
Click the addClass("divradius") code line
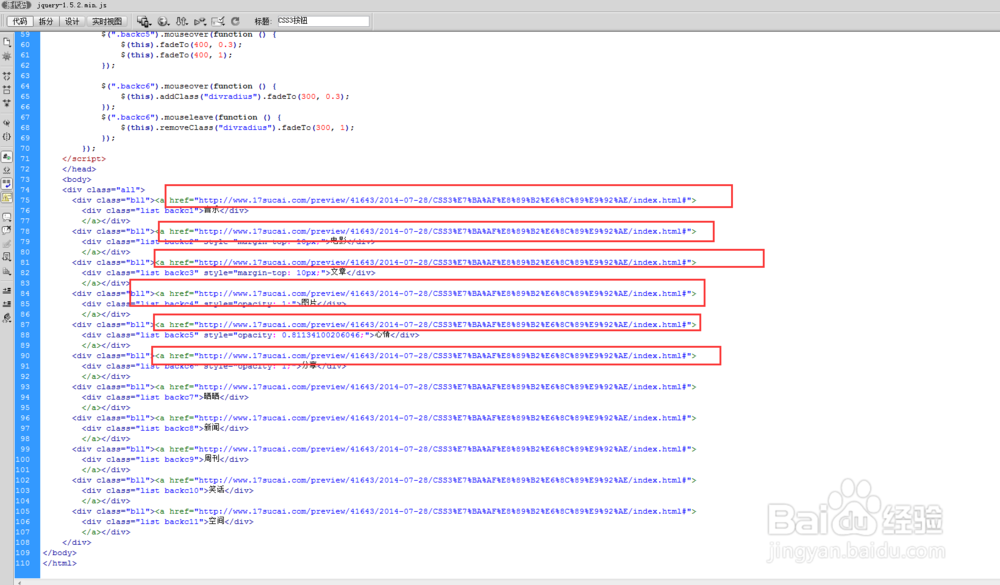[x=235, y=96]
